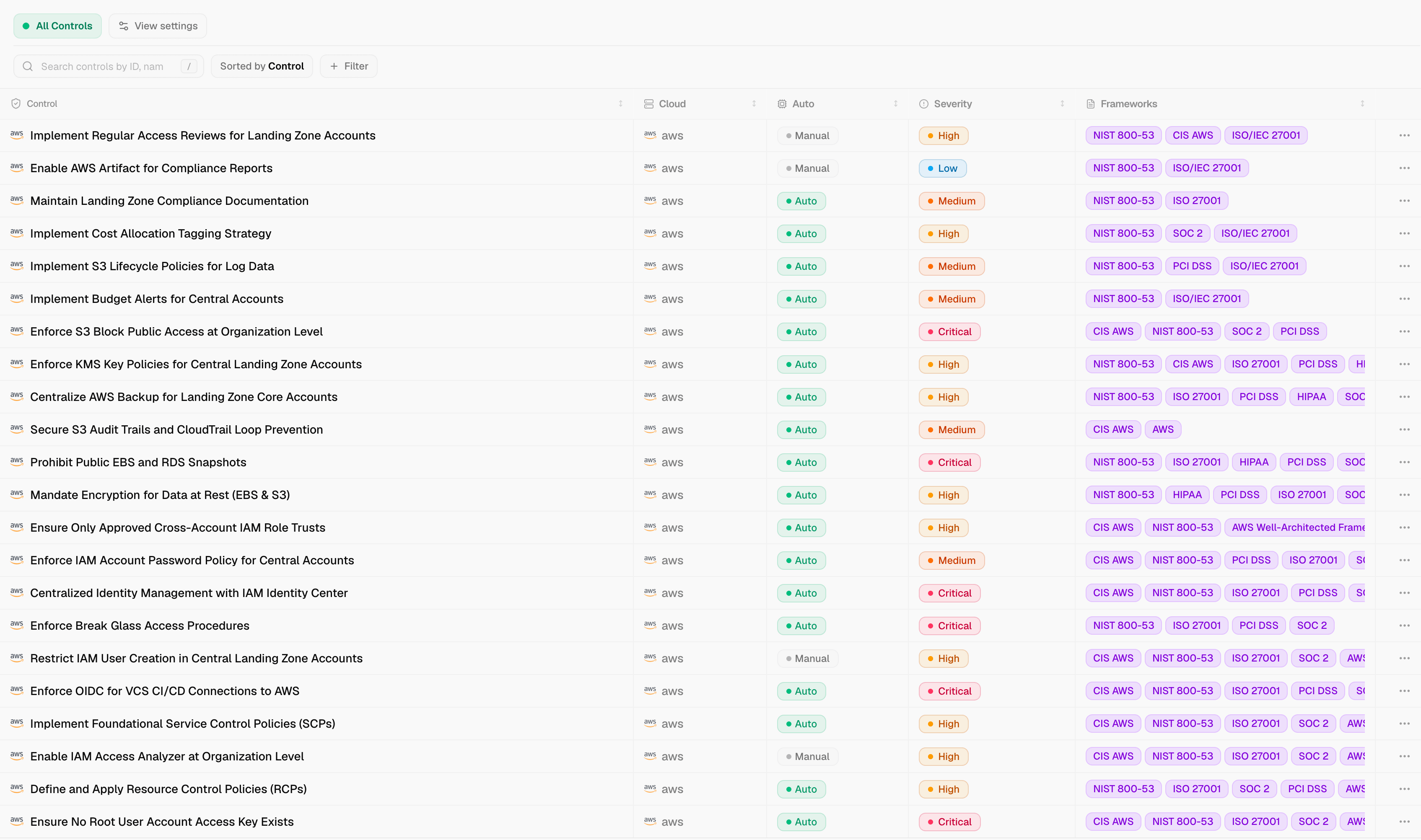
Task: Sort by the Auto column arrows
Action: tap(895, 103)
